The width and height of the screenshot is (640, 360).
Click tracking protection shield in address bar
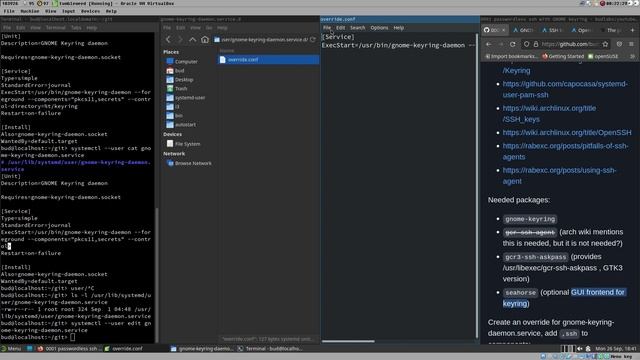527,44
